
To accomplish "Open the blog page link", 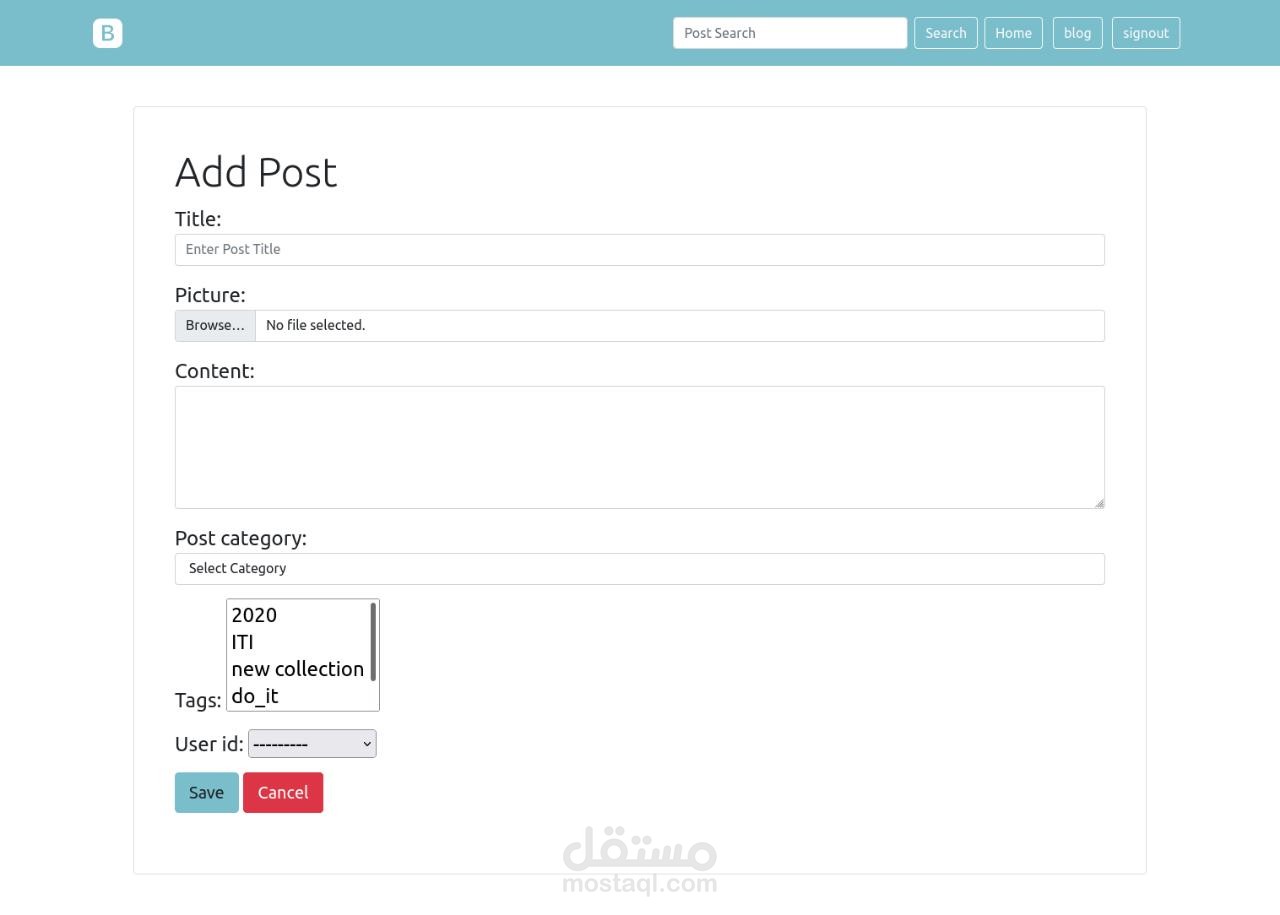I will 1078,33.
